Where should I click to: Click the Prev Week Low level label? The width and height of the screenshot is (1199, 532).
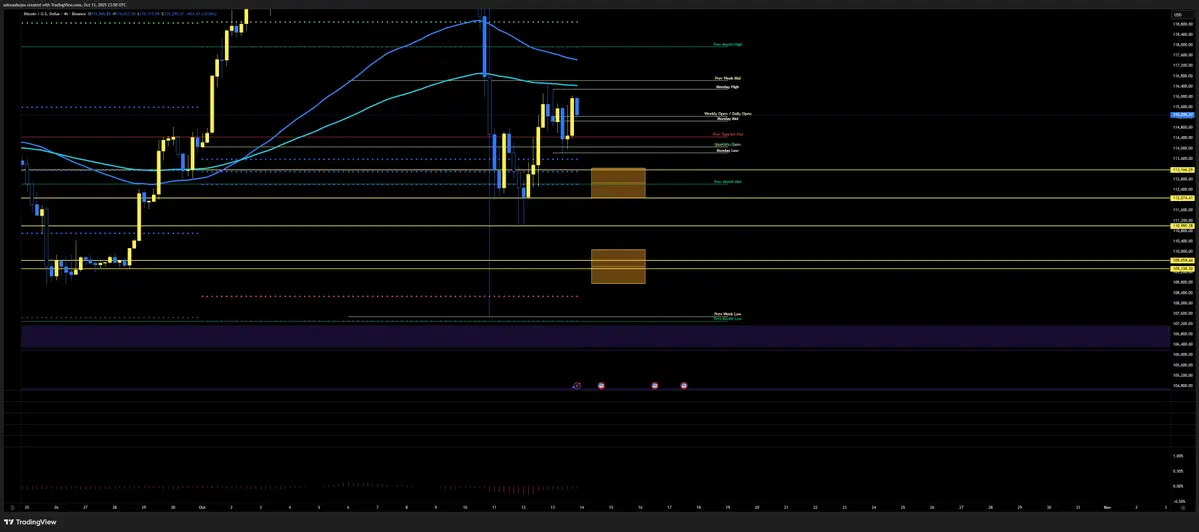pos(727,313)
